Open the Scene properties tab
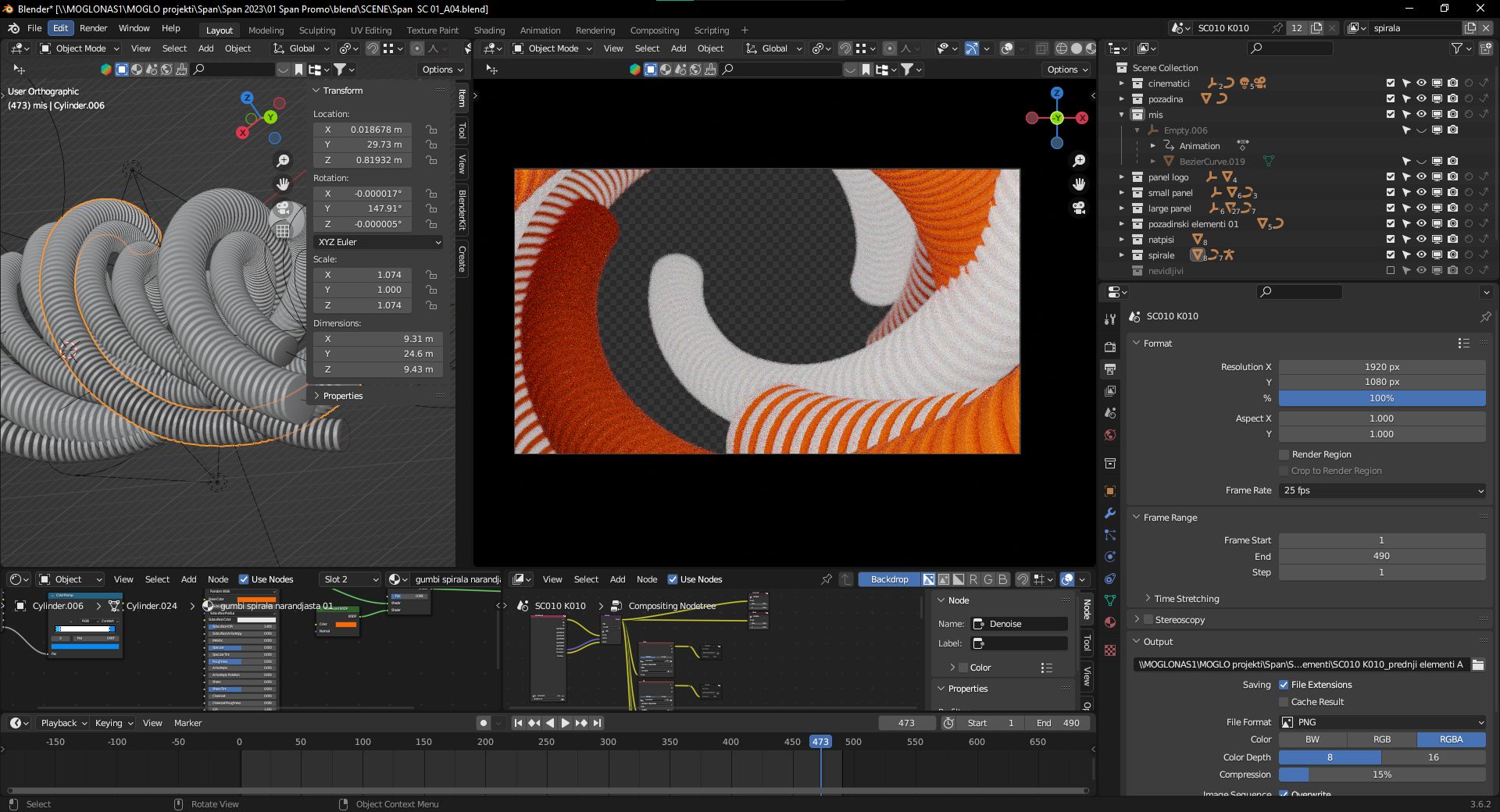This screenshot has height=812, width=1500. pos(1110,412)
